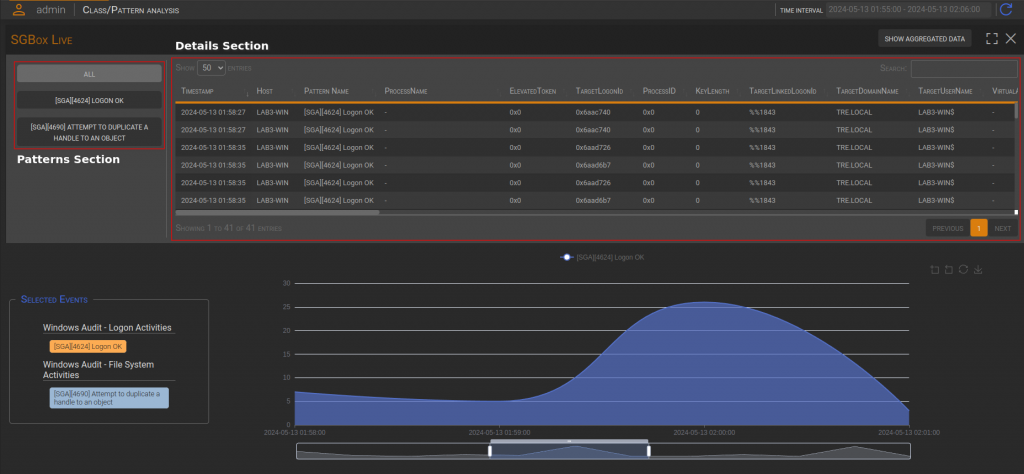Click the table vertical scrollbar
Screen dimensions: 1024x474
pyautogui.click(x=1016, y=110)
